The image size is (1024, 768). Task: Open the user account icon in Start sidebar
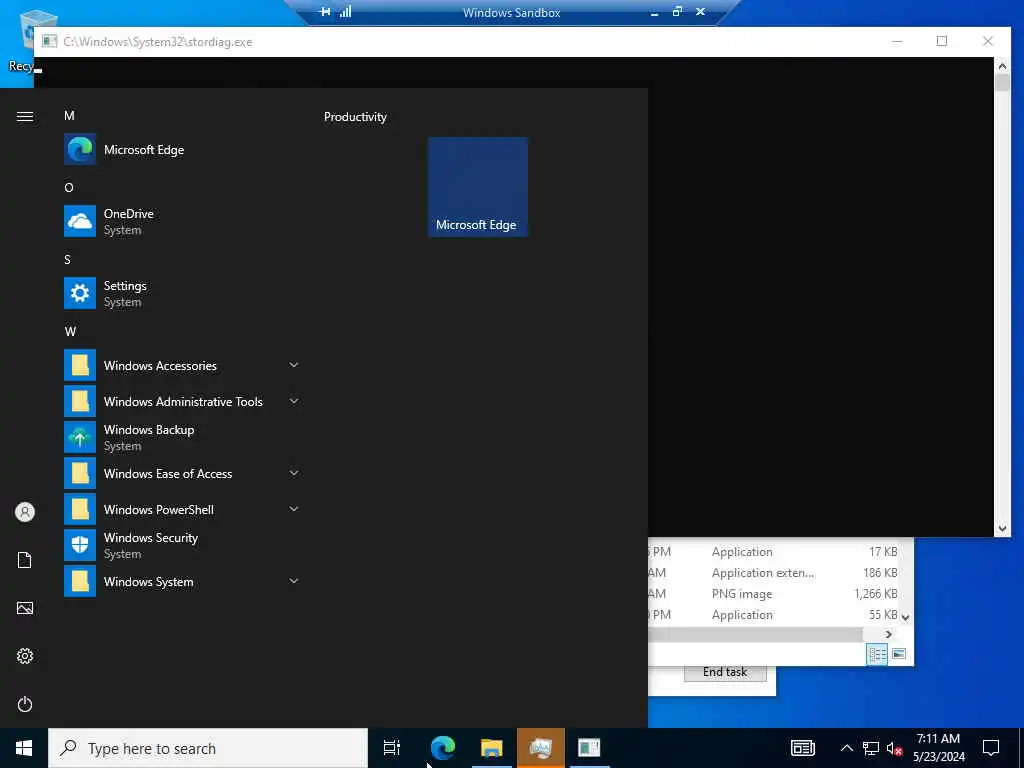coord(25,512)
